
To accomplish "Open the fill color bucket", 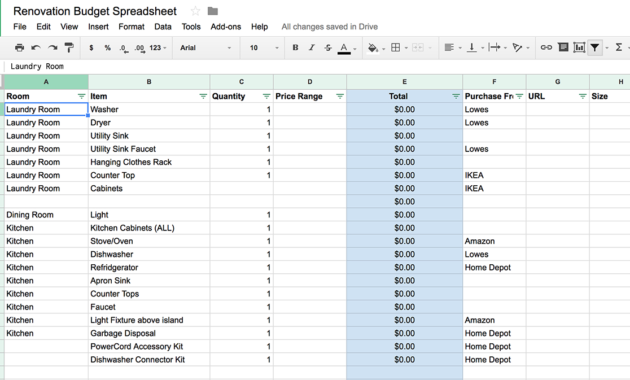I will pos(373,48).
